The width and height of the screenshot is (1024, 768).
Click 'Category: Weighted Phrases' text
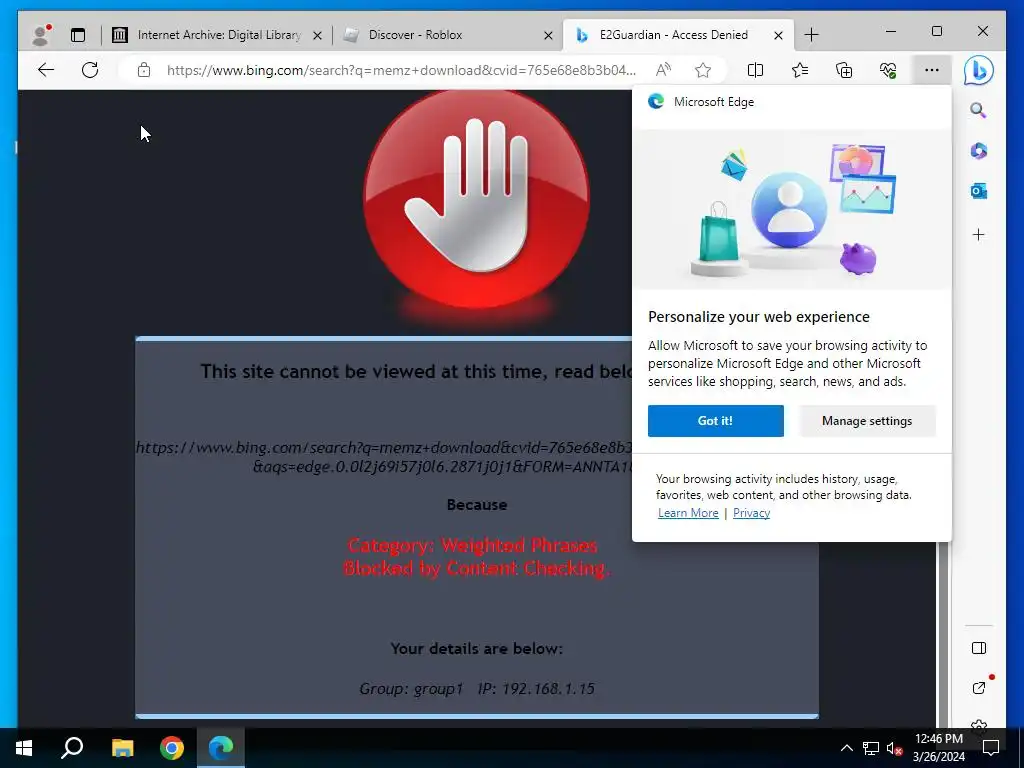click(472, 545)
